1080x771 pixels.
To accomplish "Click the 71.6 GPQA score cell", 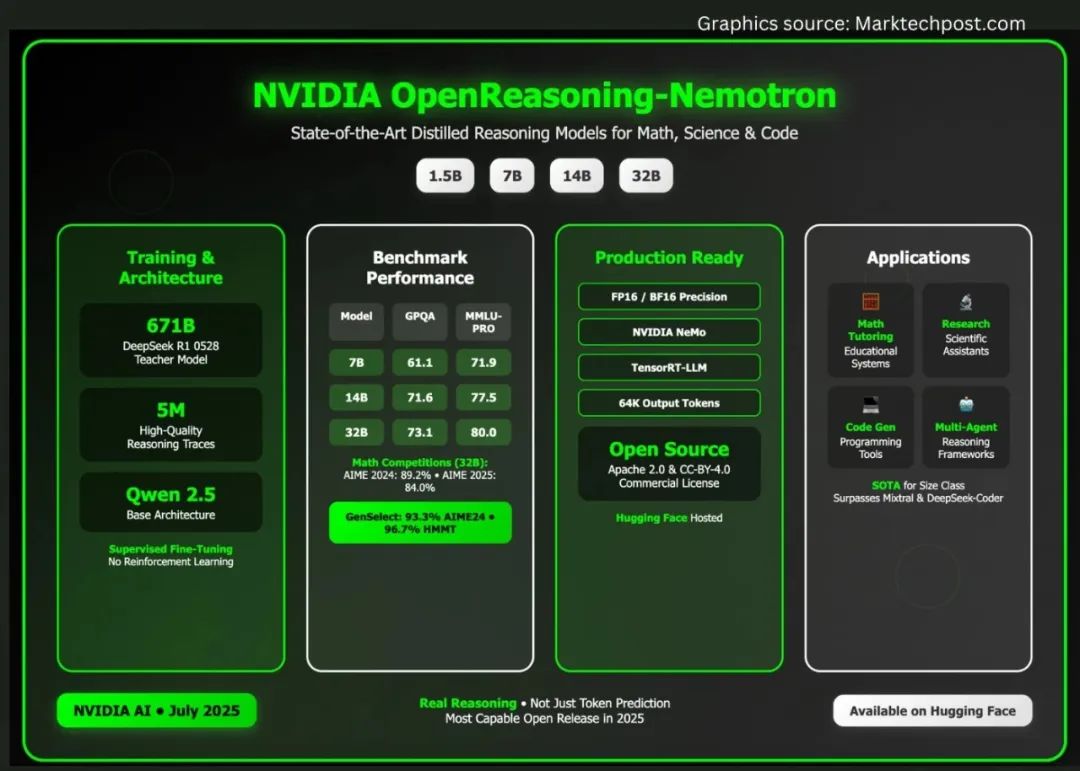I will click(419, 398).
